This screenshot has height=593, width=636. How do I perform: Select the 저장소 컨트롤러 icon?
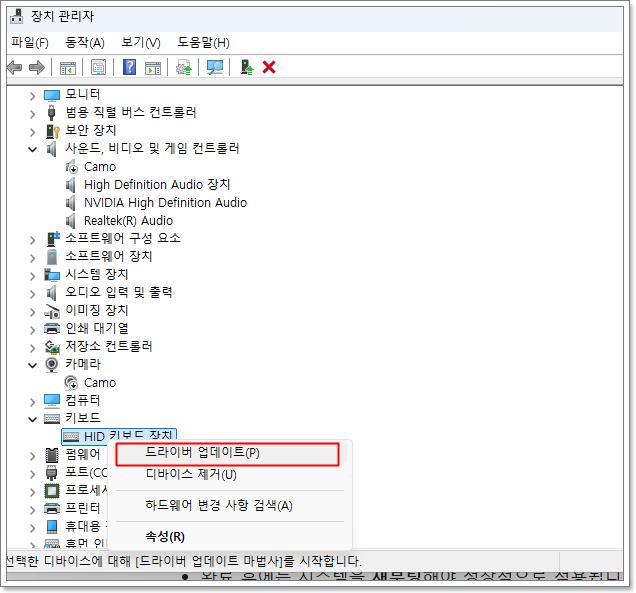point(52,347)
